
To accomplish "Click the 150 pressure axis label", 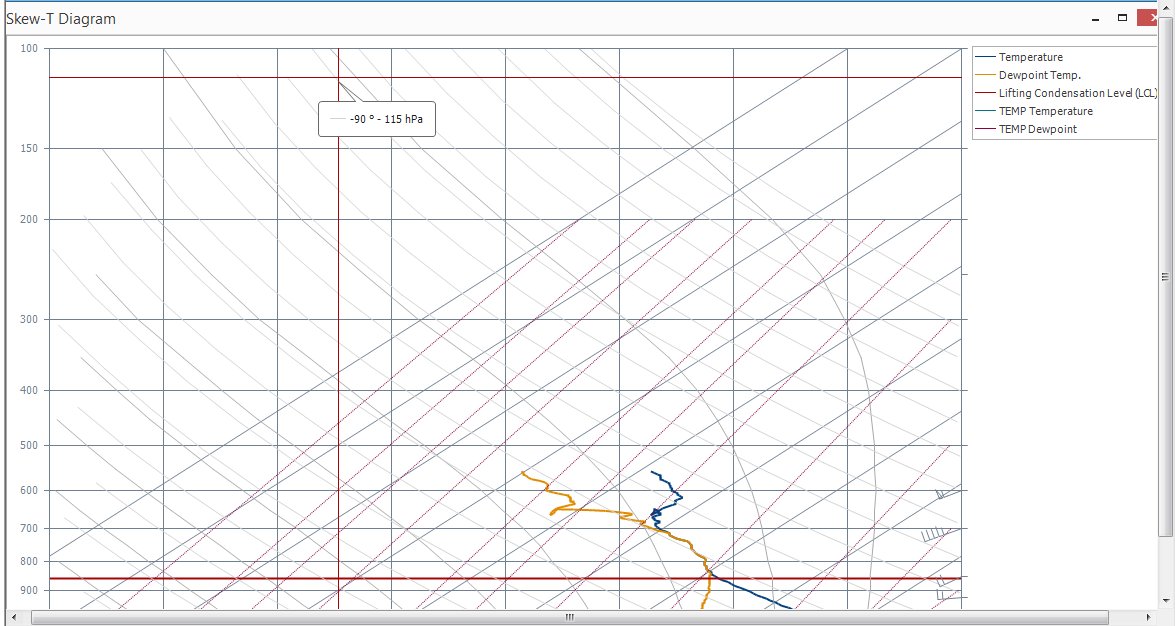I will coord(28,148).
